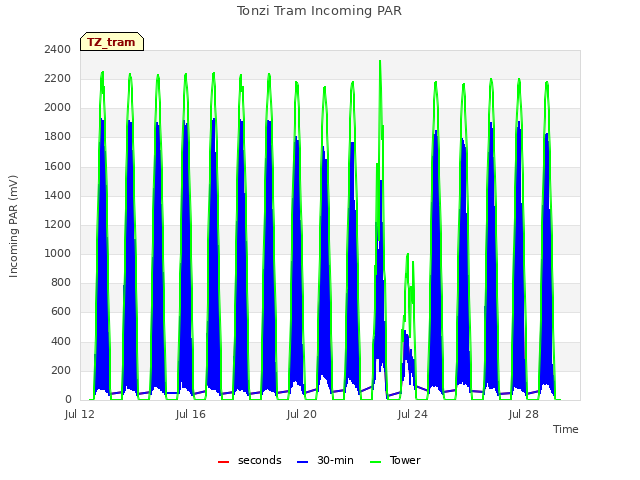Click the 1600 y-axis tick label
The height and width of the screenshot is (480, 640).
point(58,166)
